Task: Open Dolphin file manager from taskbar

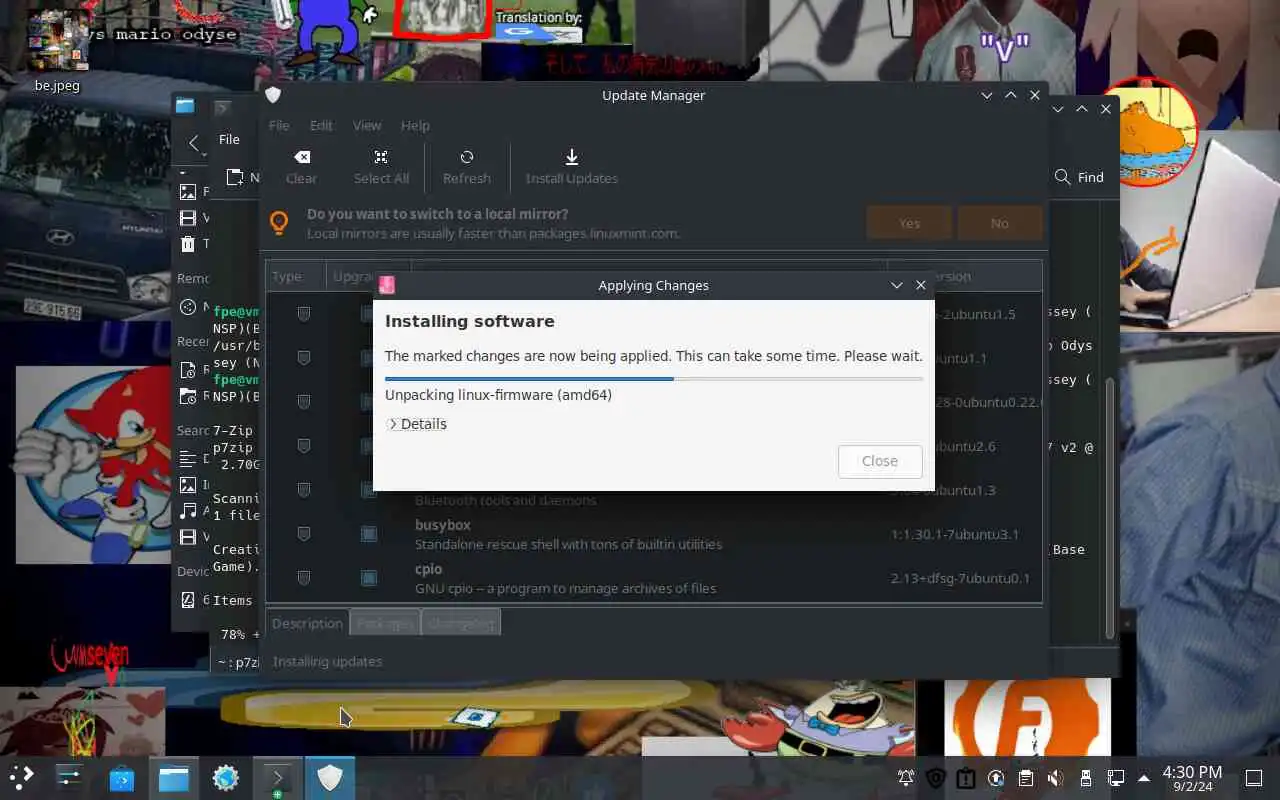Action: coord(174,778)
